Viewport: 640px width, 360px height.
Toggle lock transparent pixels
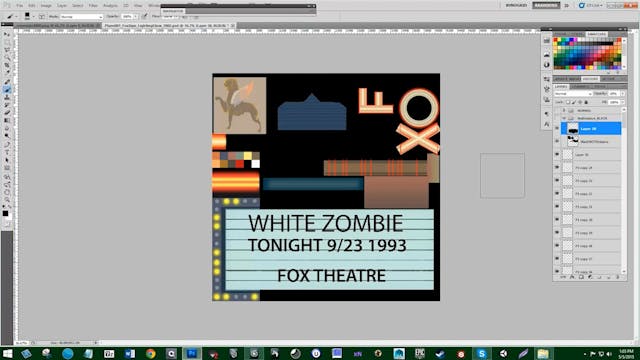pyautogui.click(x=568, y=102)
